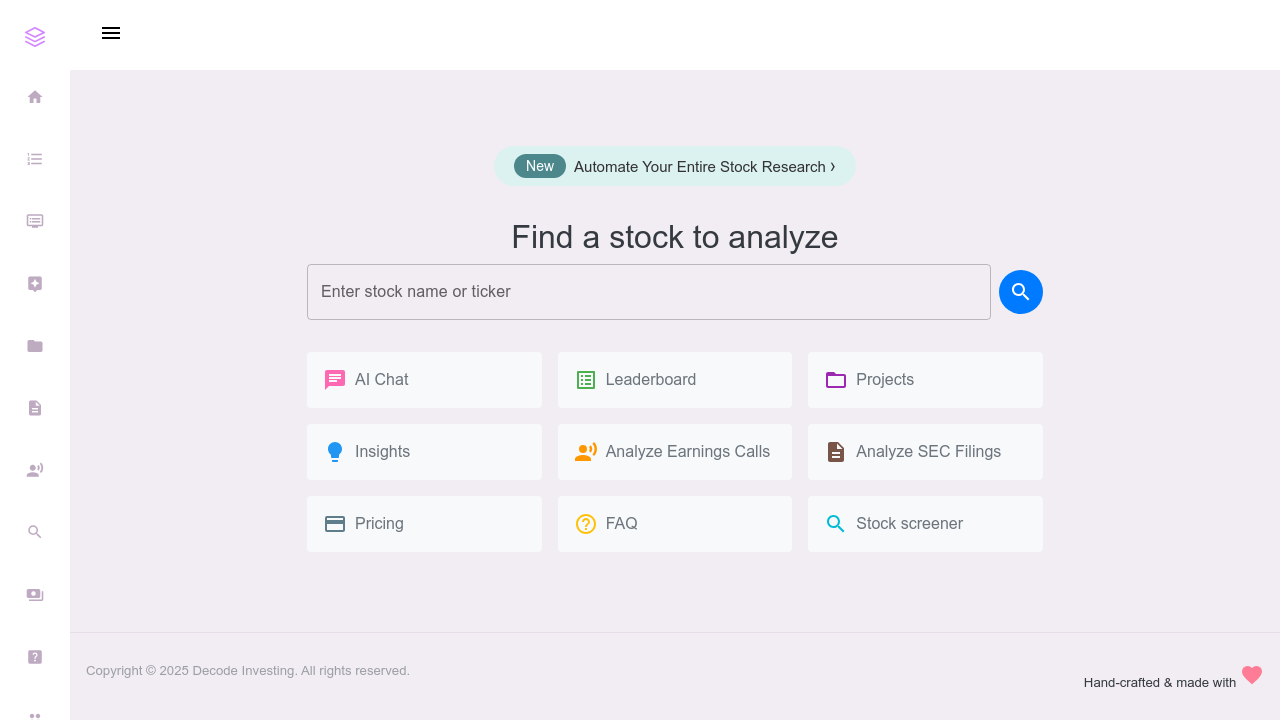Click the Pricing card
The height and width of the screenshot is (720, 1280).
click(x=424, y=523)
